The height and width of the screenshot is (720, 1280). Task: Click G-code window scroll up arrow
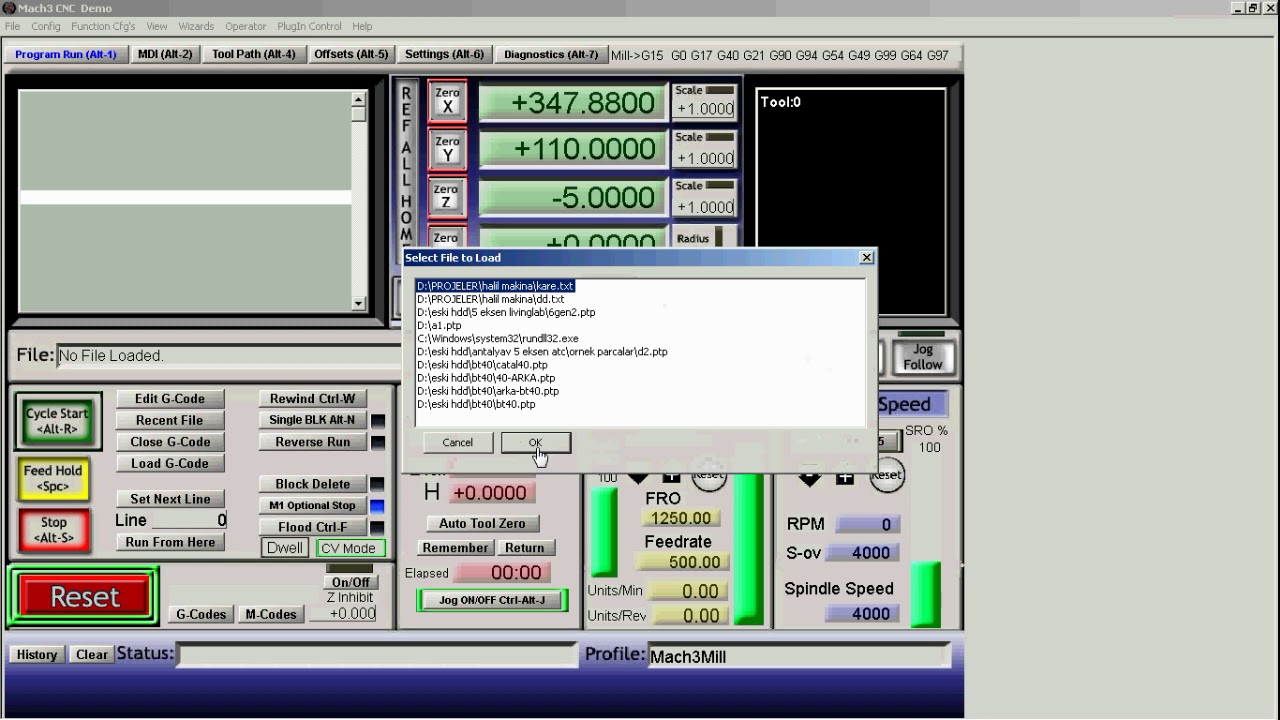point(359,100)
